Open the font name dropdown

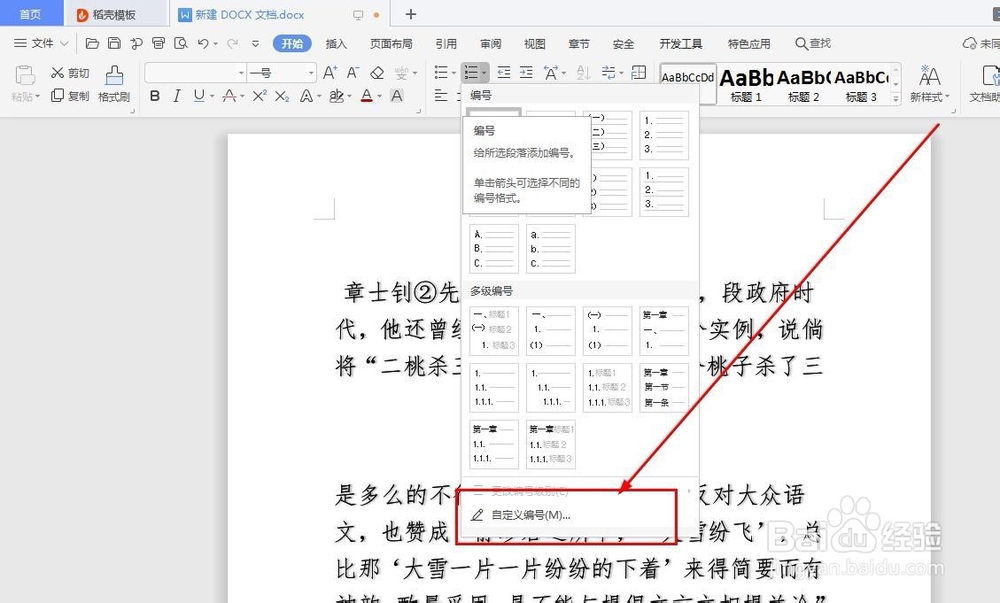pos(241,73)
